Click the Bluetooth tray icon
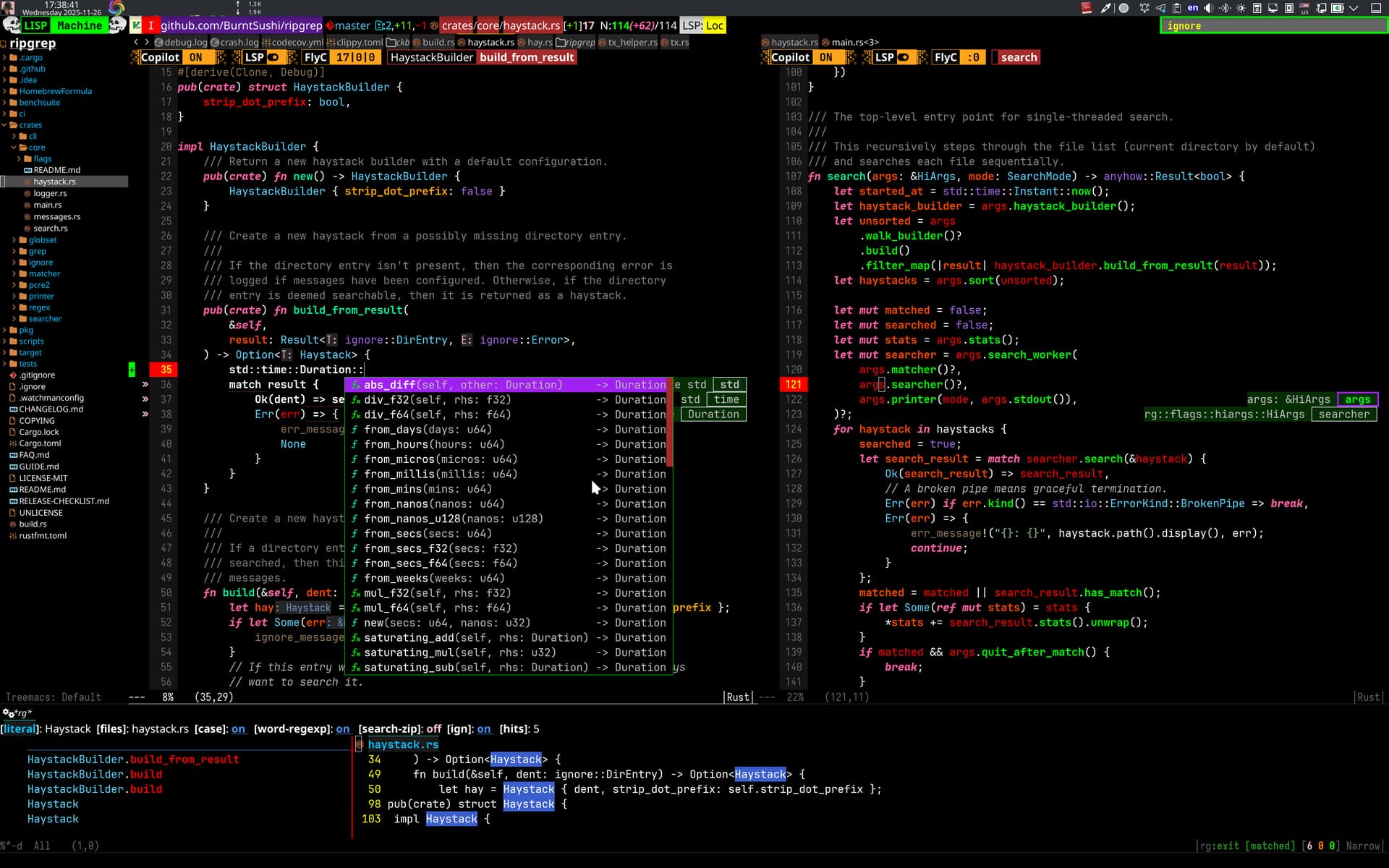Viewport: 1389px width, 868px height. coord(1225,8)
